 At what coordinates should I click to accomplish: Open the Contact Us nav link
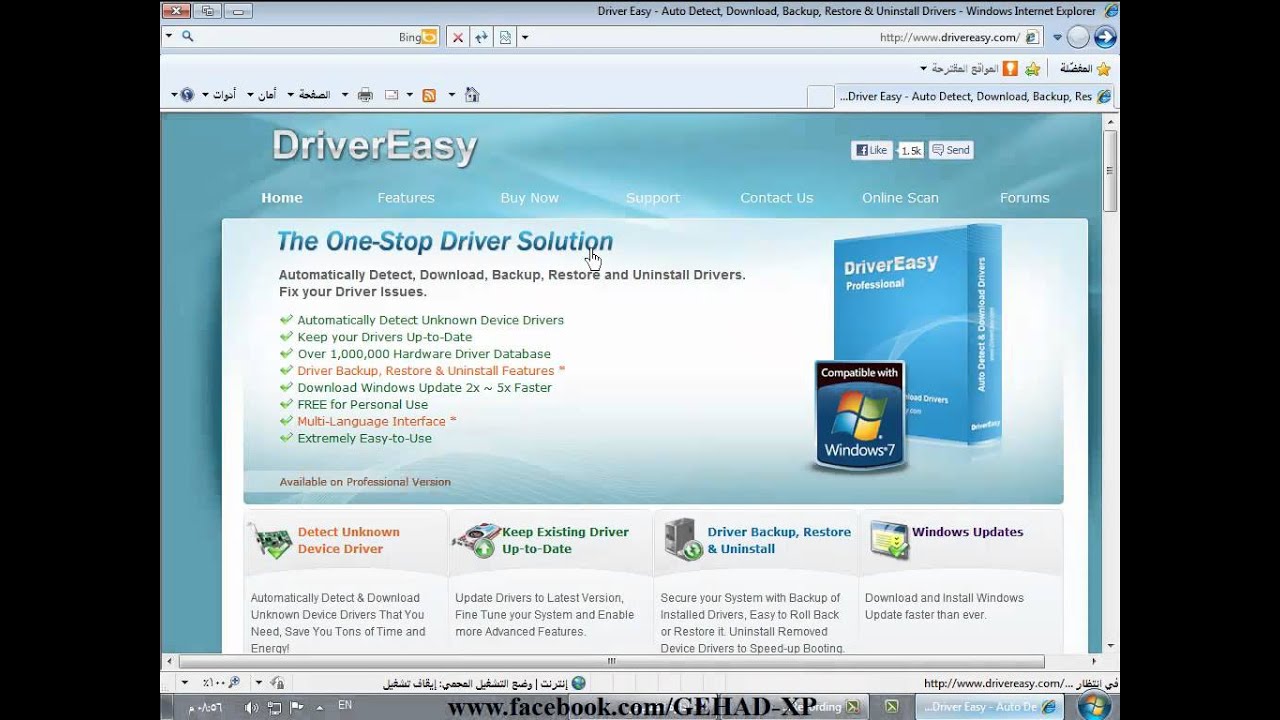777,198
